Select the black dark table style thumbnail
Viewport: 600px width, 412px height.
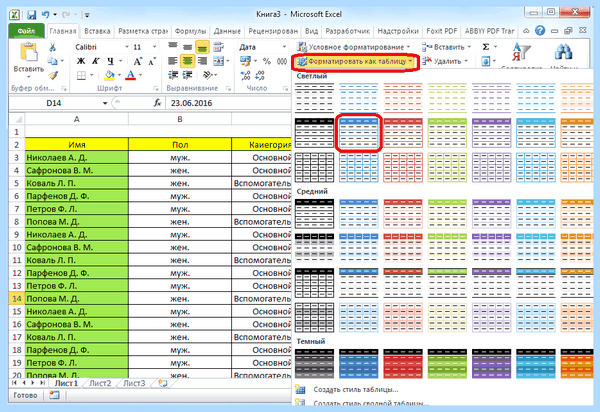pyautogui.click(x=314, y=363)
